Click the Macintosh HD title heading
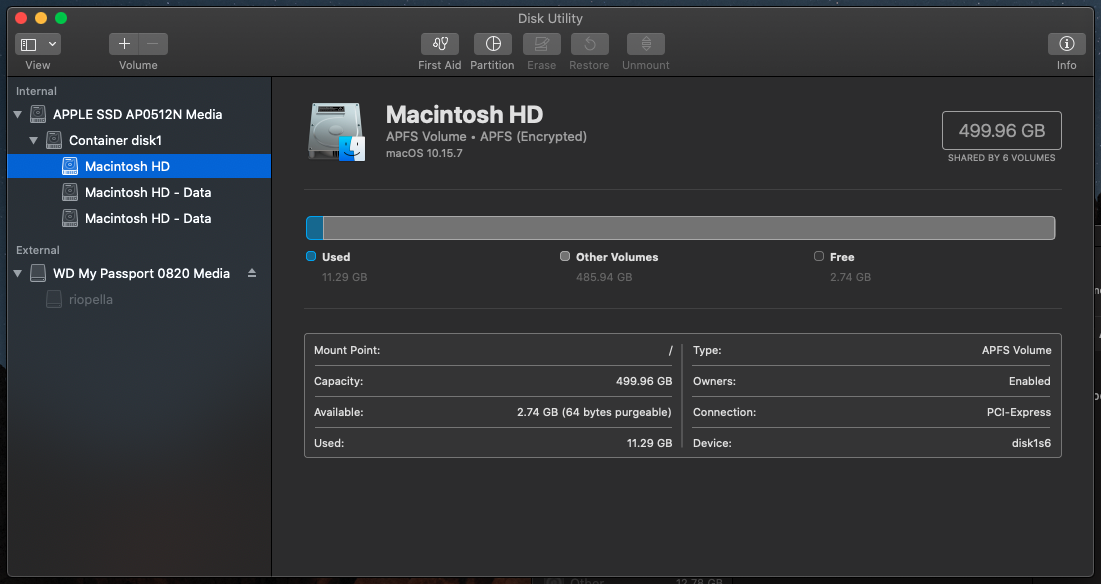The image size is (1101, 584). [x=464, y=114]
